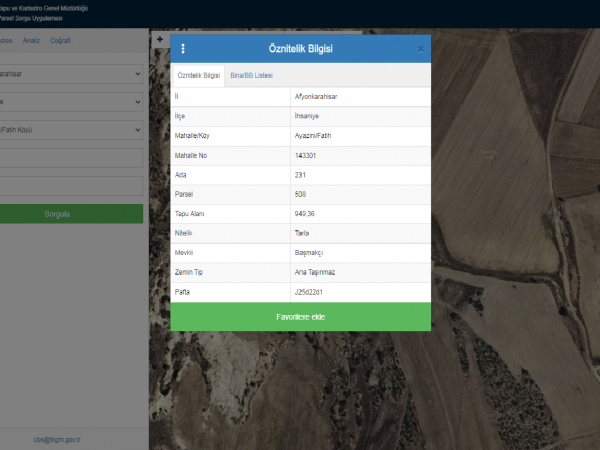Close the Öznitelik Bilgisi dialog
The image size is (600, 450).
tap(421, 49)
